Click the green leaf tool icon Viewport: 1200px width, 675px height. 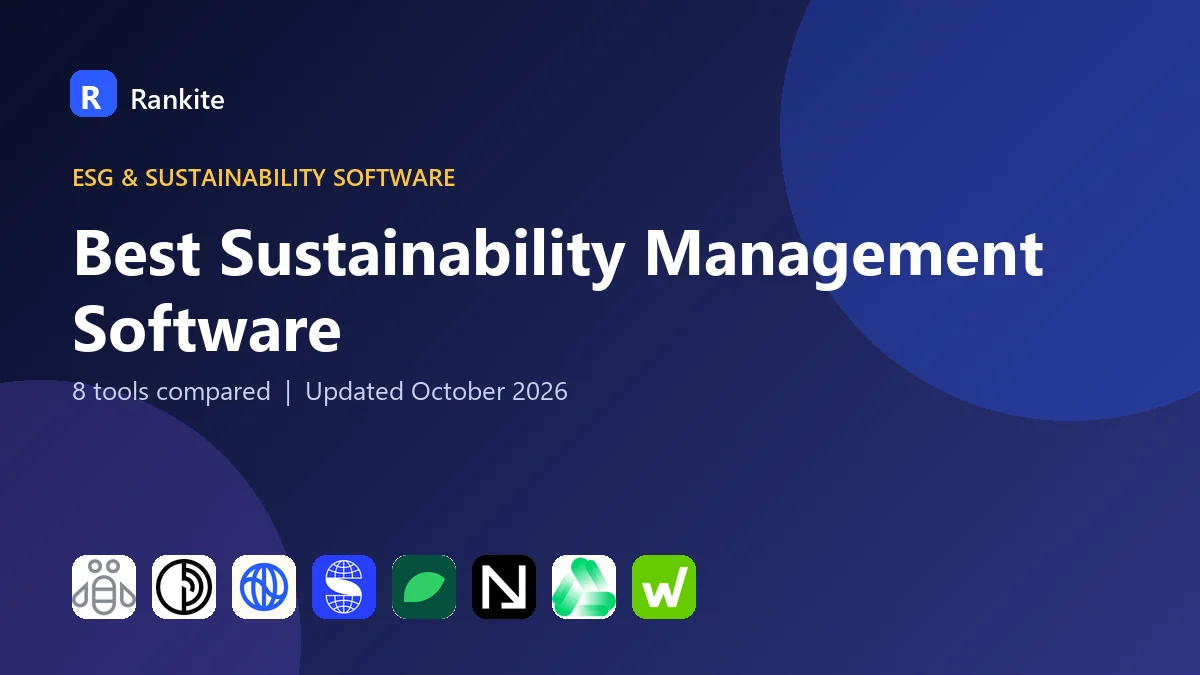pyautogui.click(x=424, y=587)
